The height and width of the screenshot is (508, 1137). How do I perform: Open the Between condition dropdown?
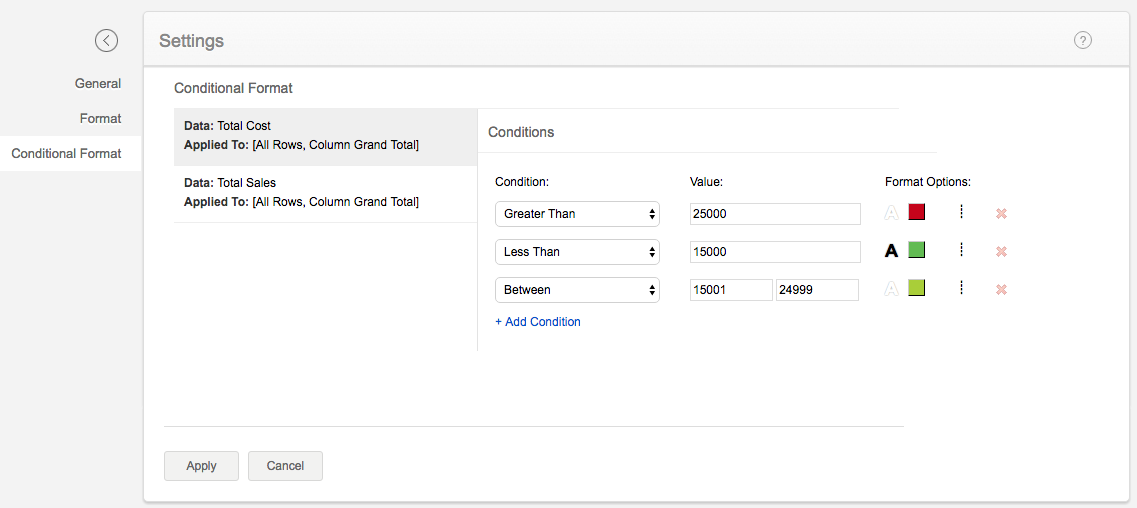coord(577,290)
